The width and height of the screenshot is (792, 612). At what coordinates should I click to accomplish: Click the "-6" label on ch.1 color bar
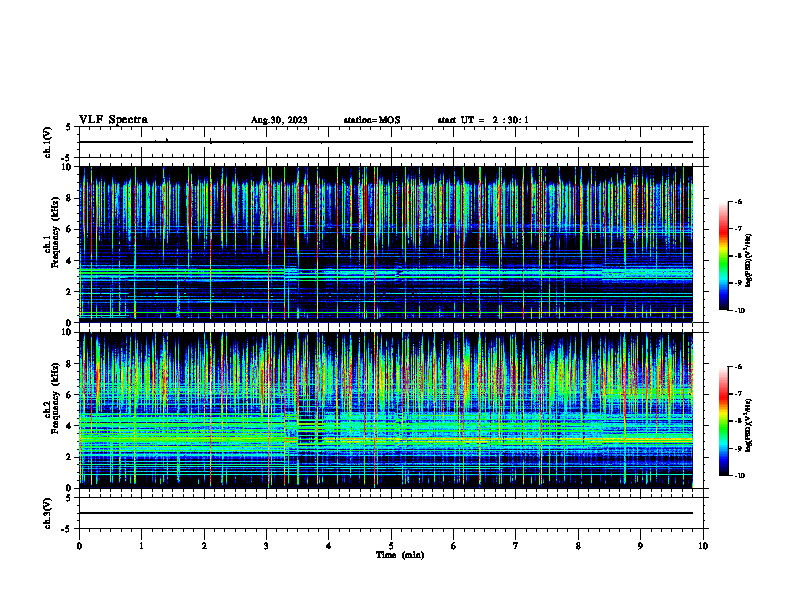click(738, 201)
